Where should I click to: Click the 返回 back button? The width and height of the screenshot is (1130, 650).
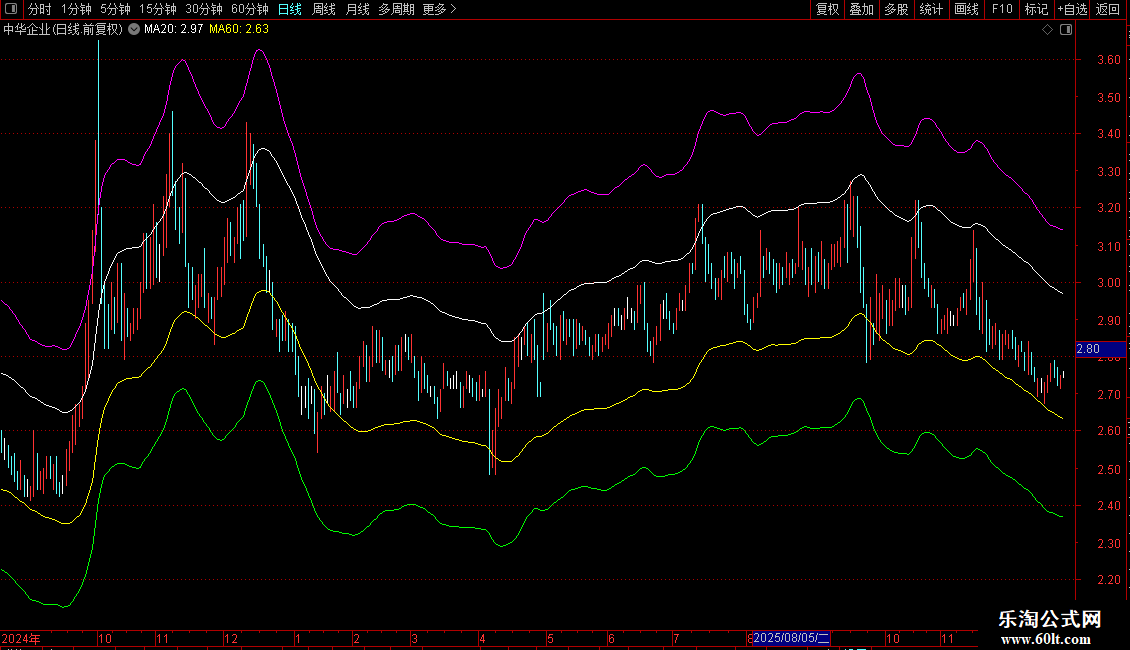pyautogui.click(x=1108, y=9)
